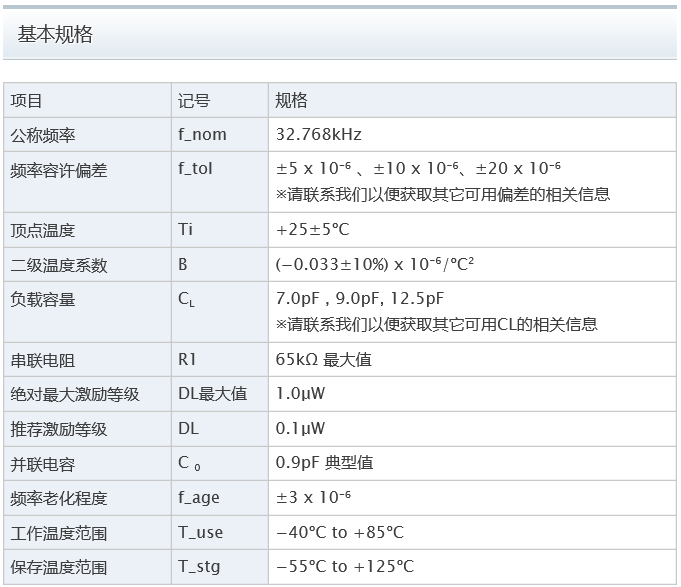Viewport: 681px width, 587px height.
Task: Select the 0.9pF 典型值 cell
Action: point(325,464)
